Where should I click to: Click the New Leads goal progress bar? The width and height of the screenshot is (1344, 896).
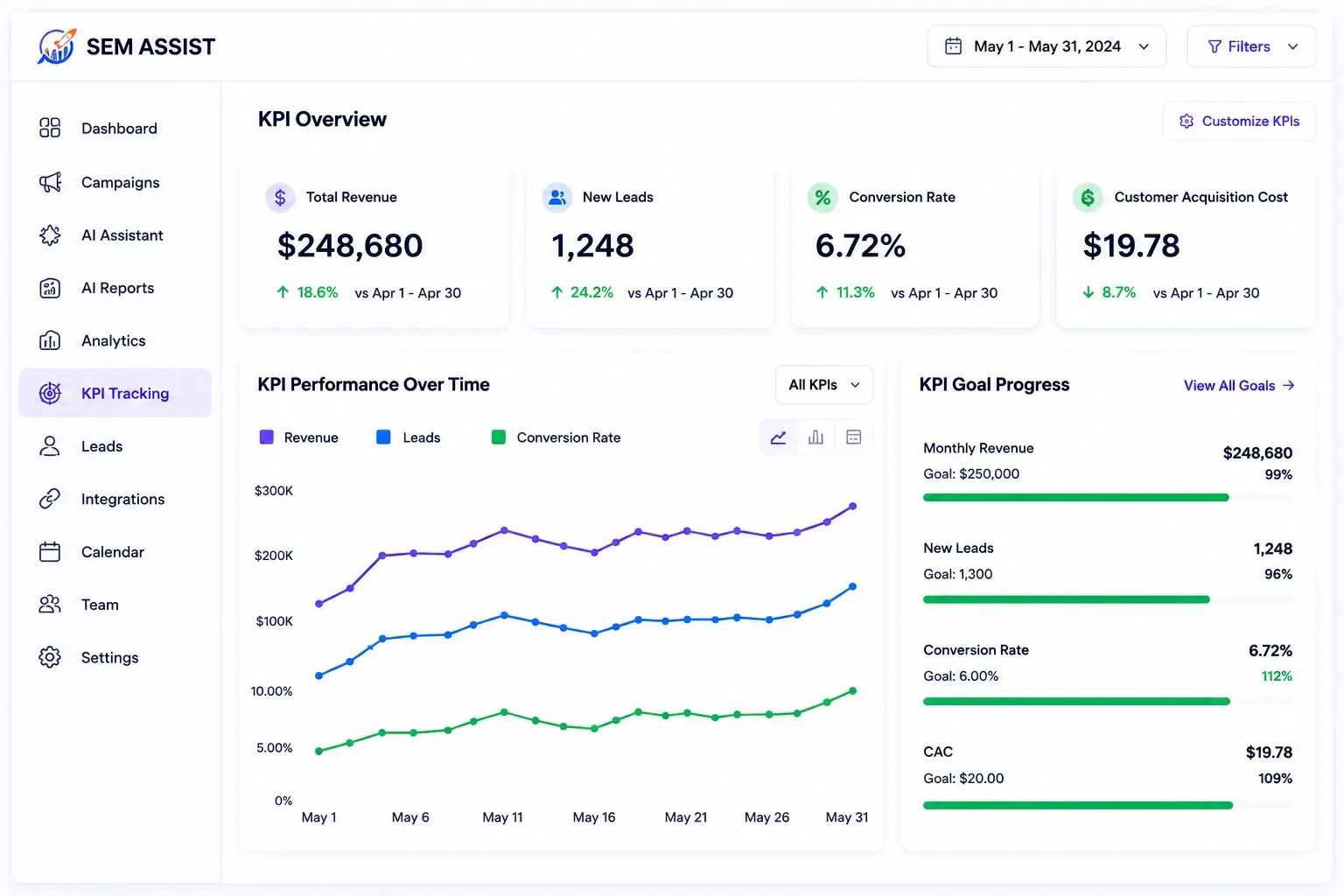[x=1108, y=599]
